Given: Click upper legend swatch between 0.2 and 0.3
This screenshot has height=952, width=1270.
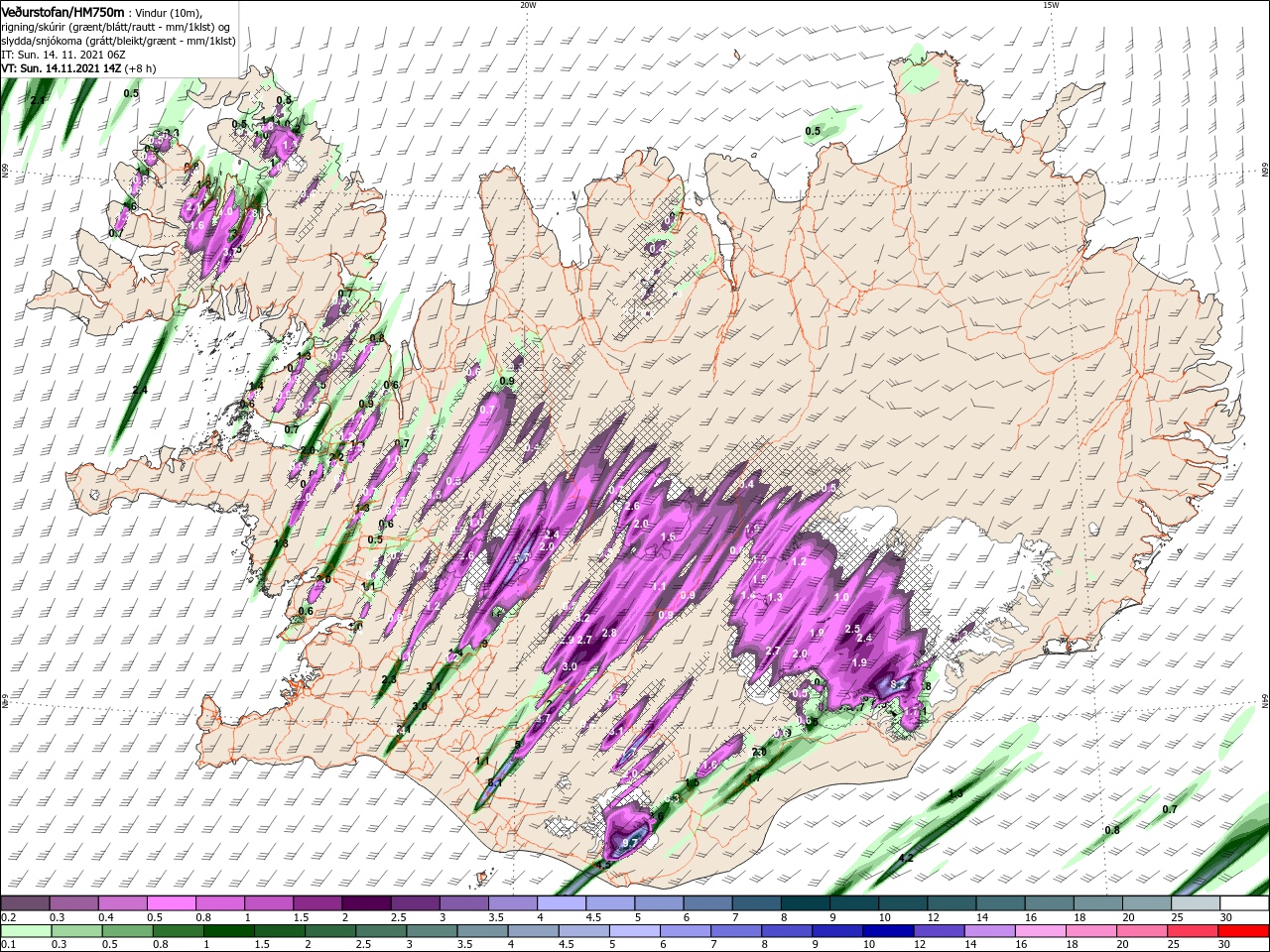Looking at the screenshot, I should pyautogui.click(x=25, y=903).
